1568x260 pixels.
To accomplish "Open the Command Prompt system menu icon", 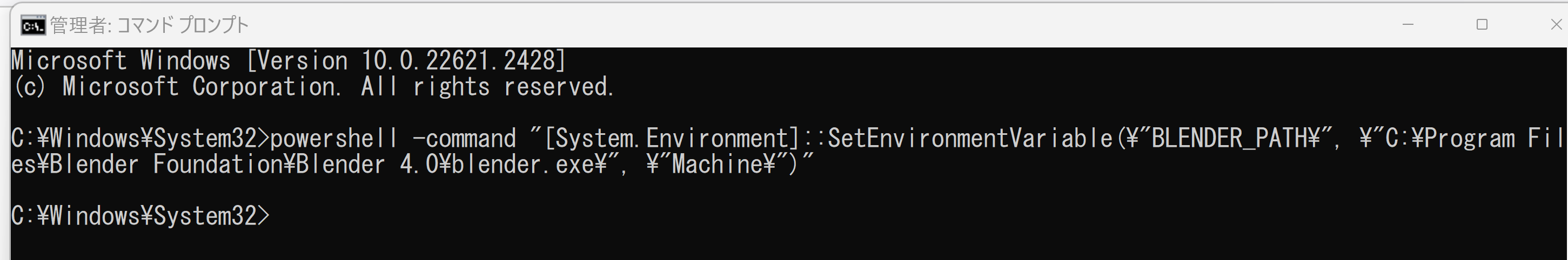I will (33, 25).
